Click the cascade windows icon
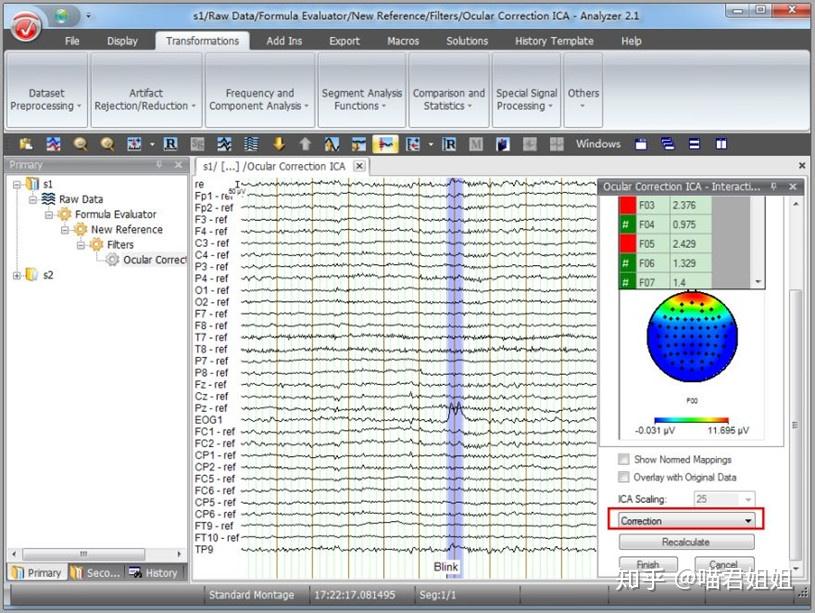The height and width of the screenshot is (613, 815). point(667,144)
